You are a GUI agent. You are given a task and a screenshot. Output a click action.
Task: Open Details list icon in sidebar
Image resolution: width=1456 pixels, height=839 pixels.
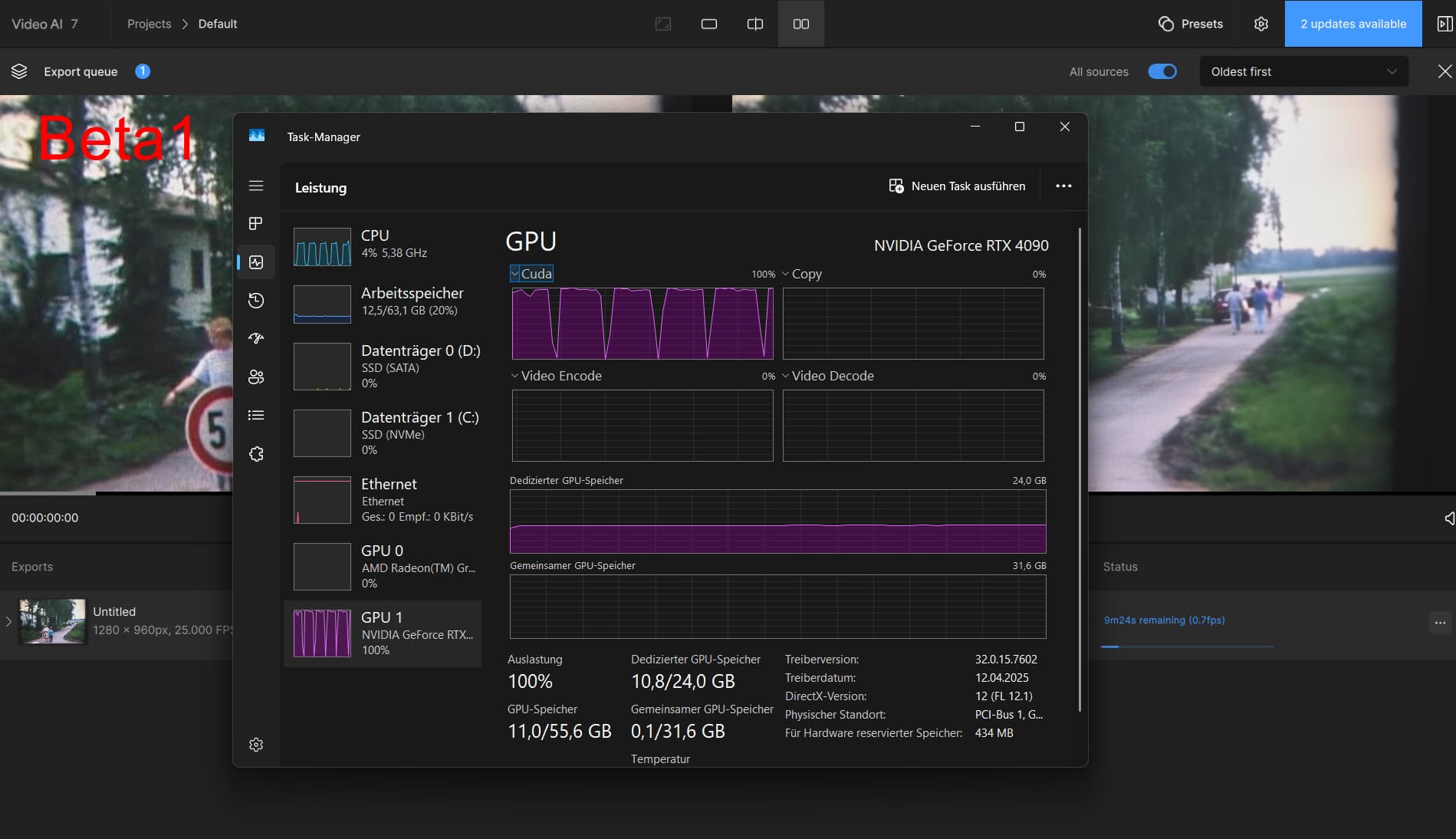(256, 415)
